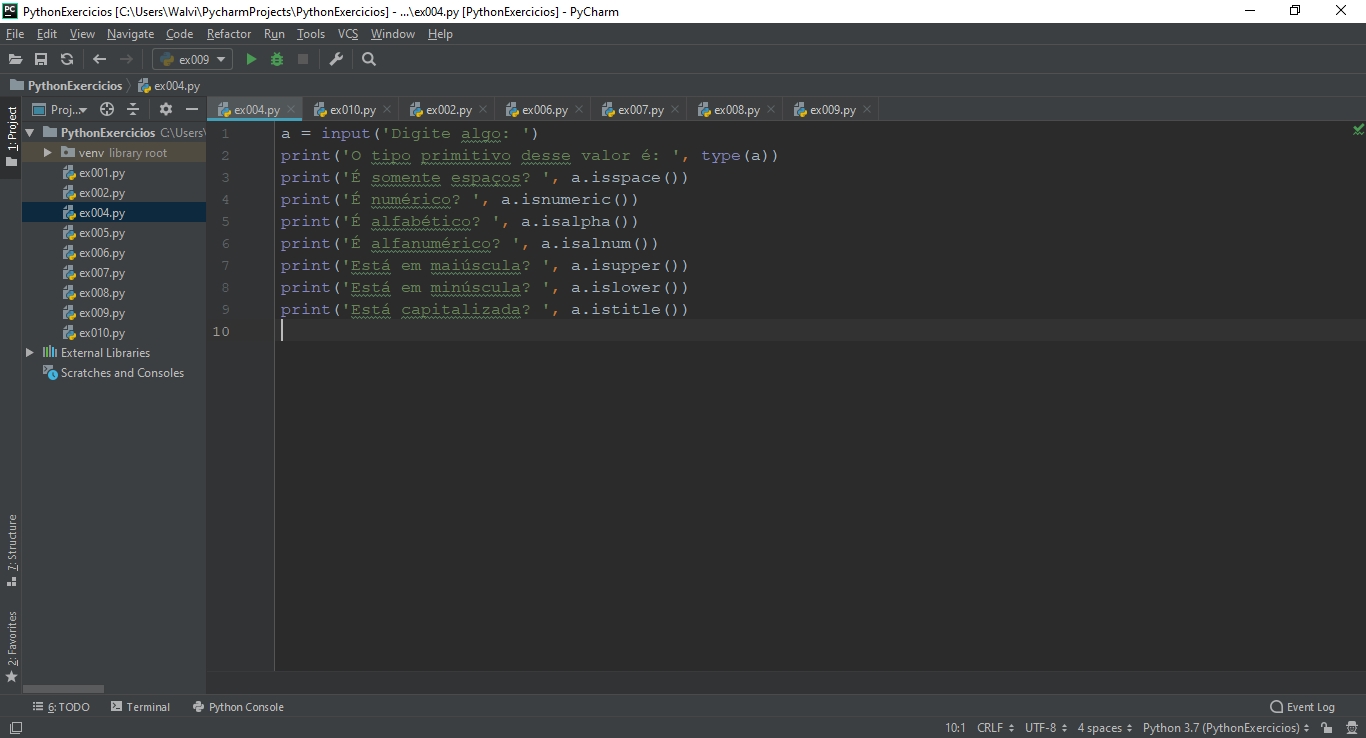Collapse the PythonExercicios root folder
1366x738 pixels.
point(29,132)
